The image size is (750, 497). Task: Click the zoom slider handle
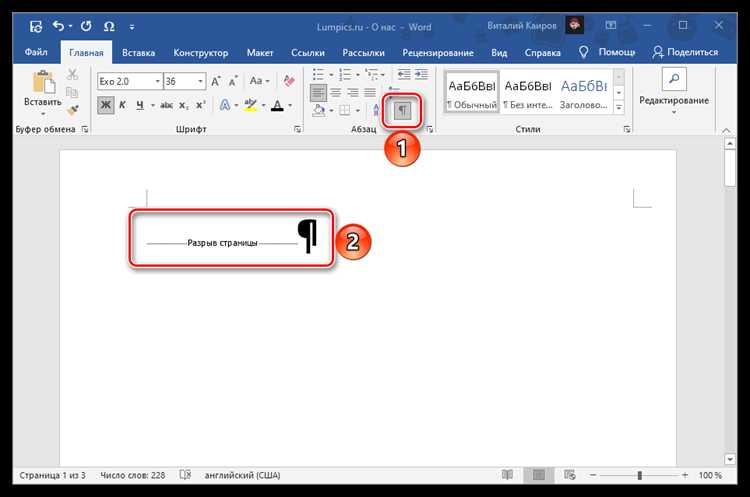pos(640,475)
